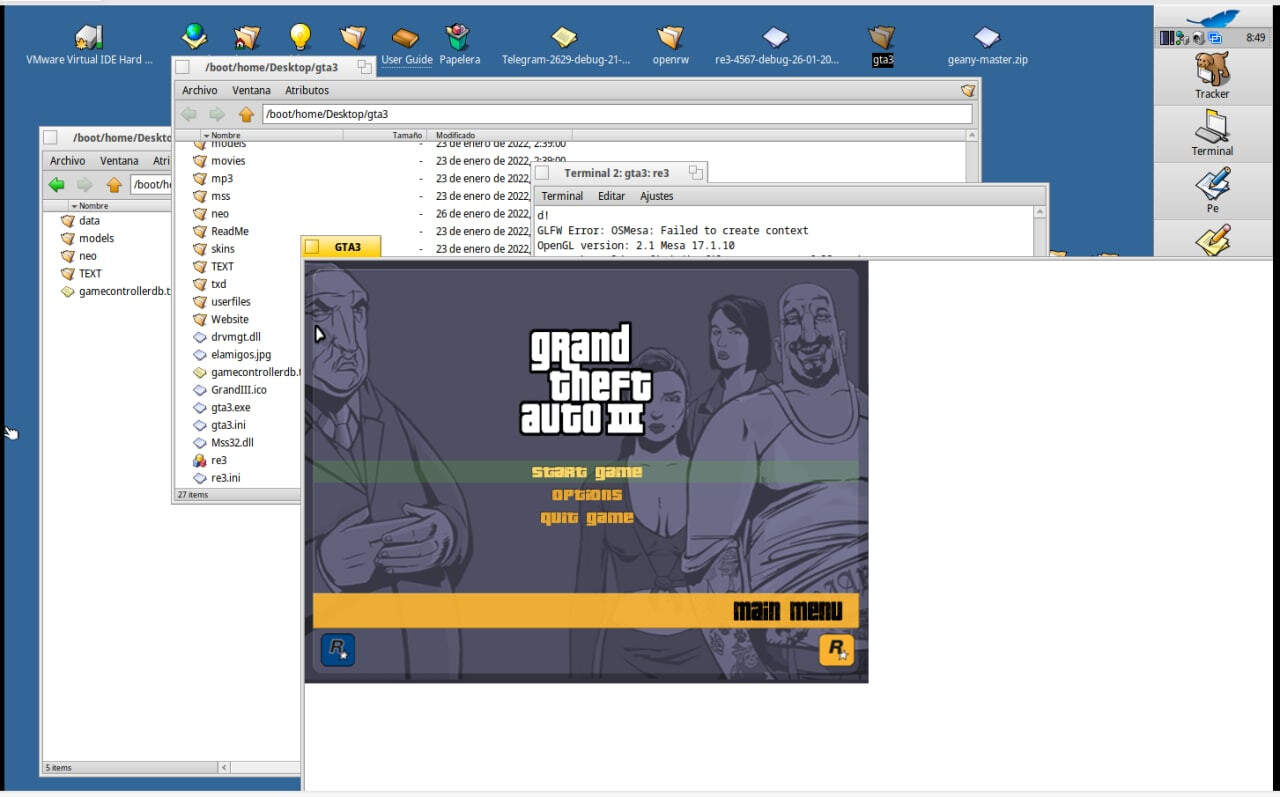Open Archivo menu in rear Tracker window
Screen dimensions: 1280x797
click(x=67, y=160)
